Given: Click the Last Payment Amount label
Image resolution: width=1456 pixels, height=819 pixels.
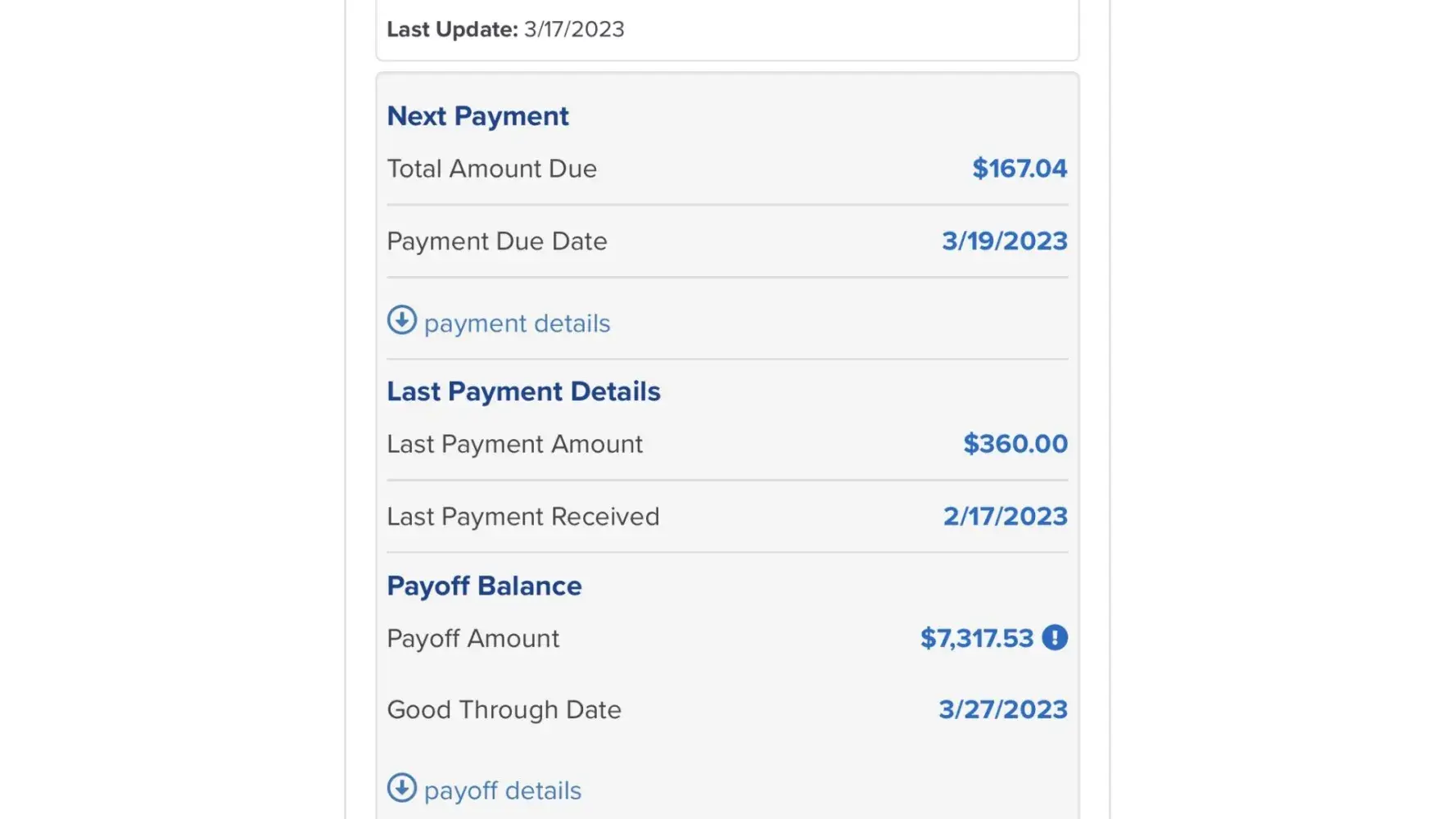Looking at the screenshot, I should click(514, 444).
